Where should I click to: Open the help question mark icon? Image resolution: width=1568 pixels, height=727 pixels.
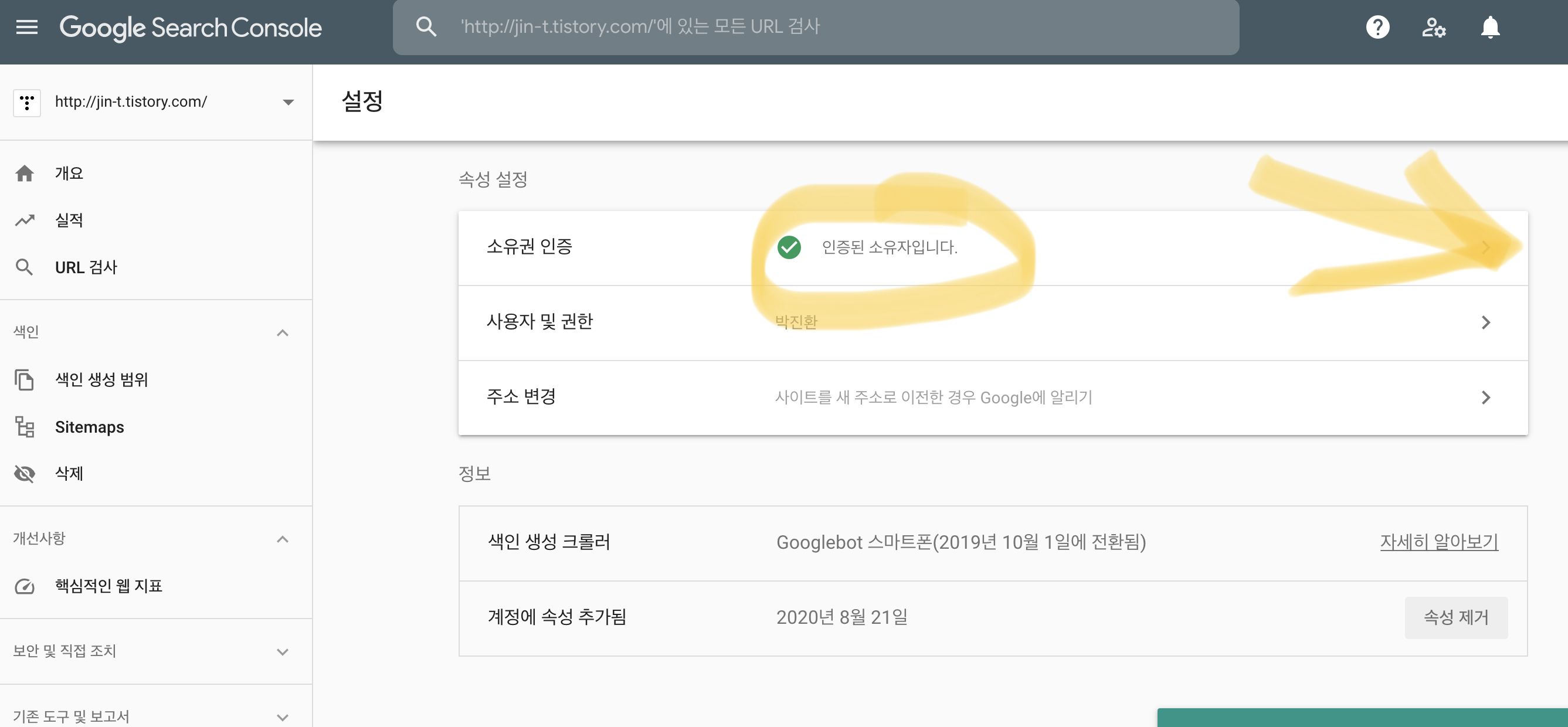click(1377, 27)
